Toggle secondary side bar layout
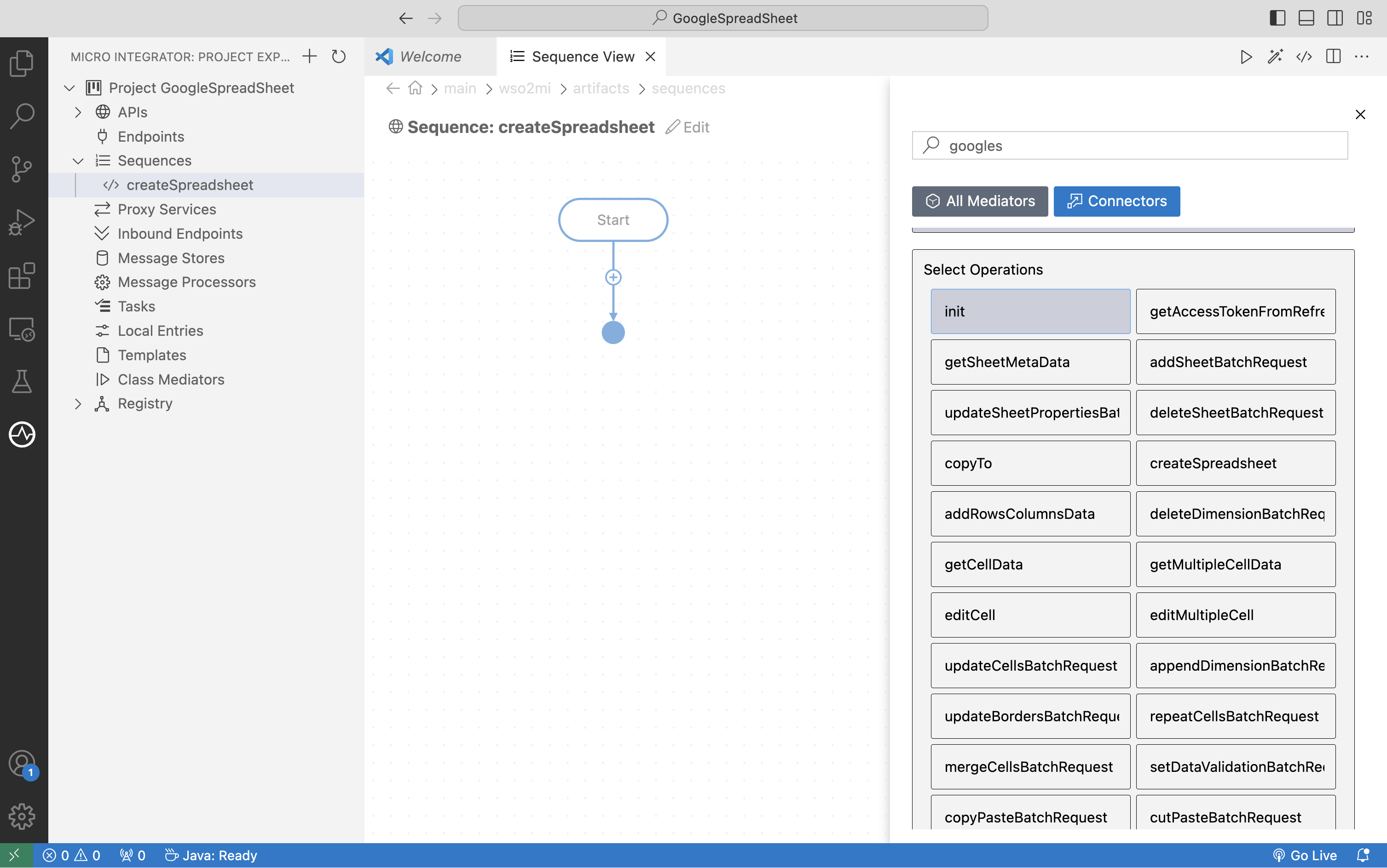1387x868 pixels. 1335,18
